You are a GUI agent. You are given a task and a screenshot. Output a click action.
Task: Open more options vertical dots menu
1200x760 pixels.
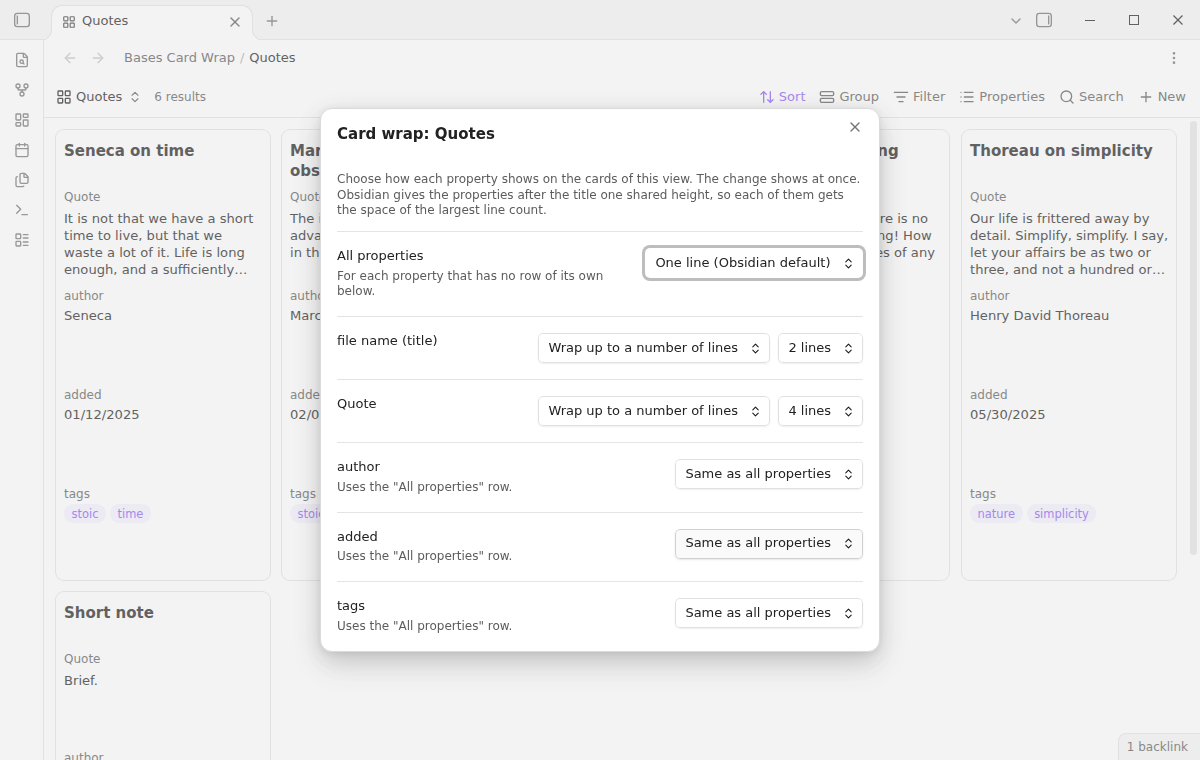coord(1174,58)
